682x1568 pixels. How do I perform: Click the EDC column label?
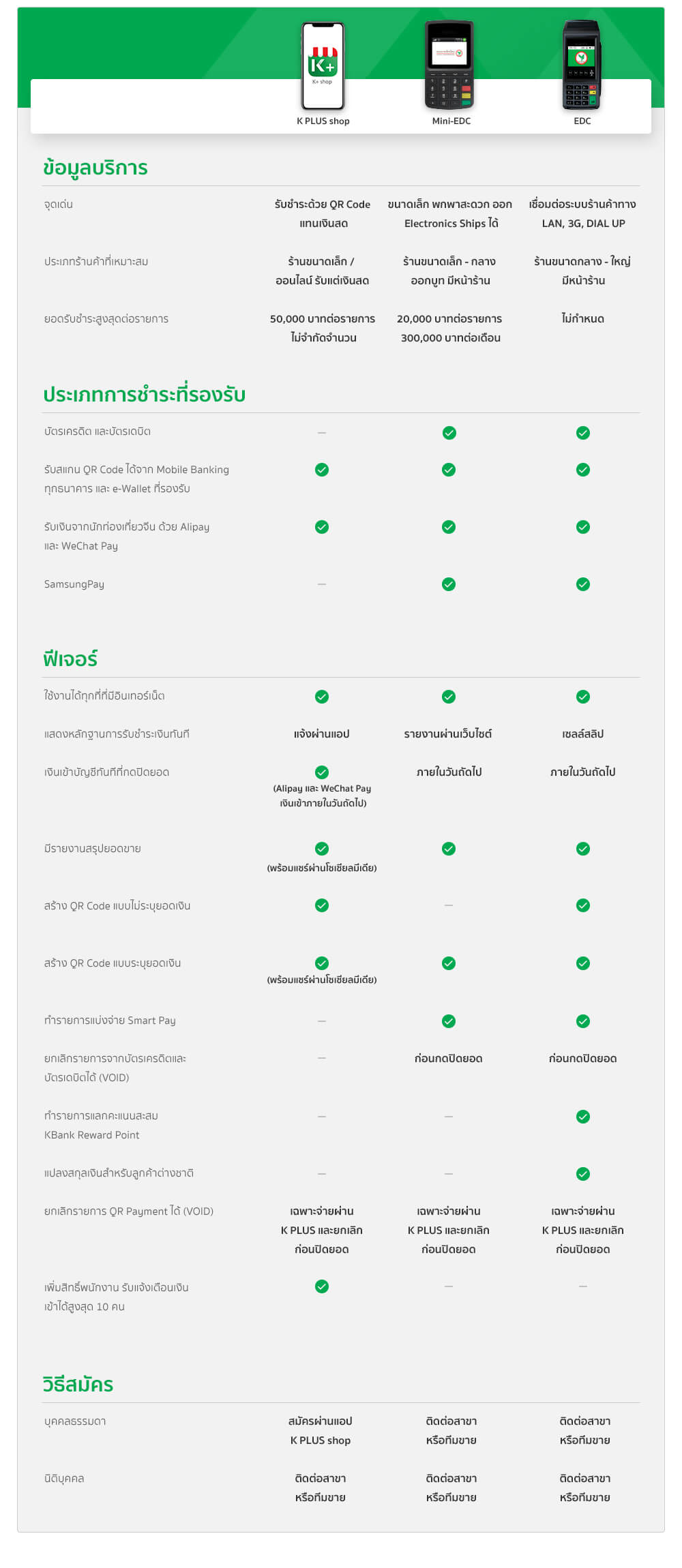(582, 121)
